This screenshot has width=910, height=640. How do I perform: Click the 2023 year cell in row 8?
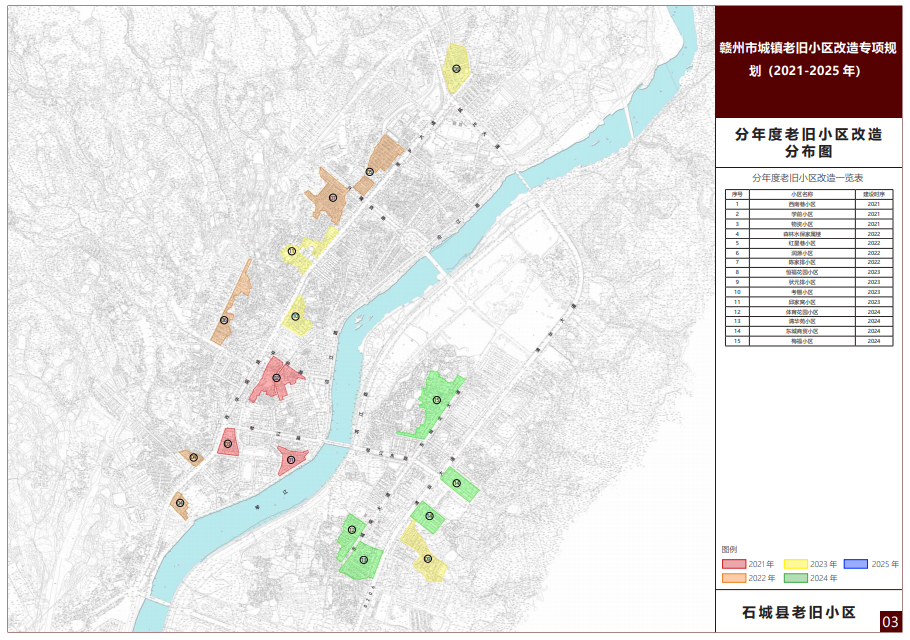[873, 272]
